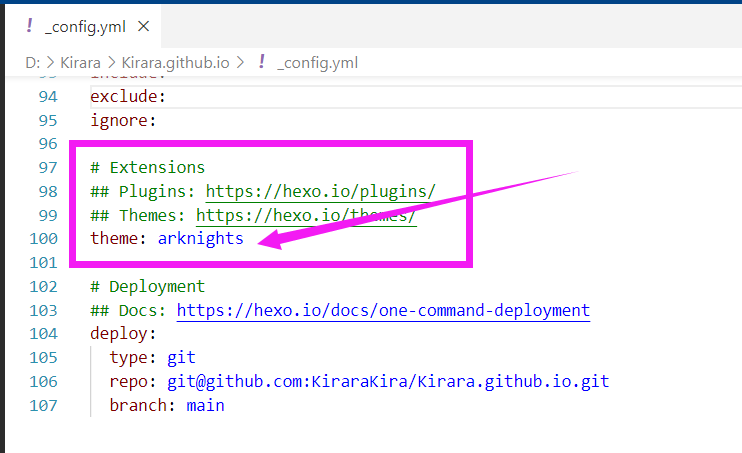This screenshot has width=742, height=453.
Task: Click the main branch value
Action: coord(205,406)
